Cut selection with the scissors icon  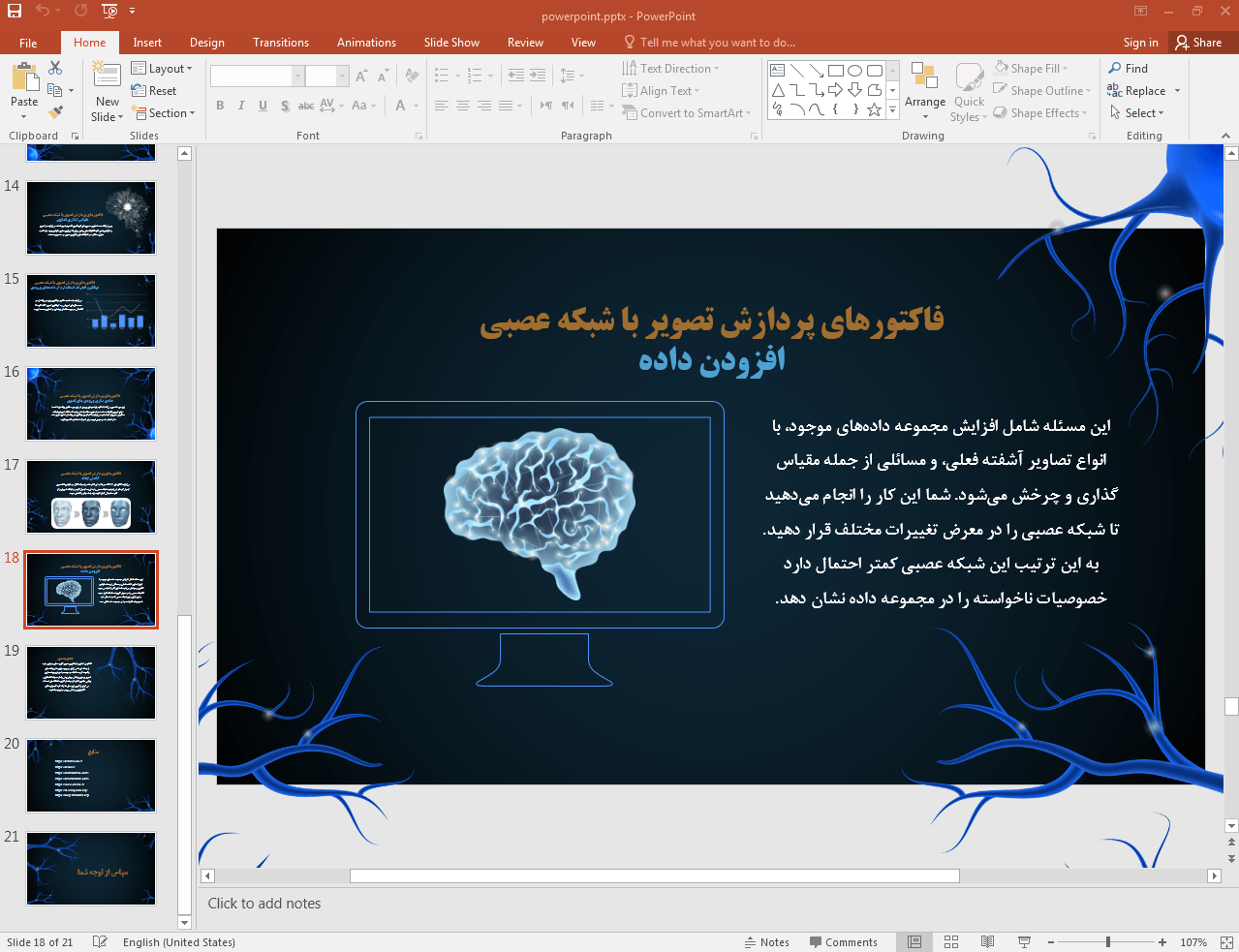pyautogui.click(x=55, y=68)
